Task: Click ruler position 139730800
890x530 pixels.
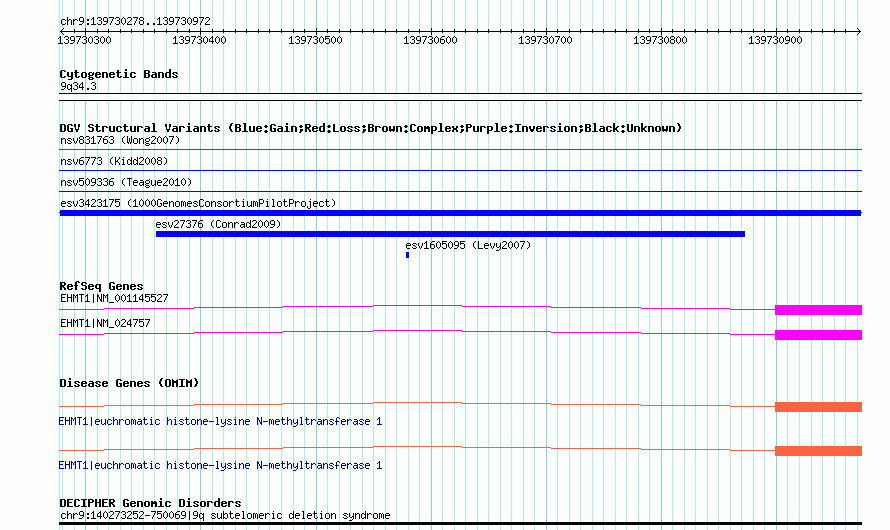Action: click(x=660, y=40)
